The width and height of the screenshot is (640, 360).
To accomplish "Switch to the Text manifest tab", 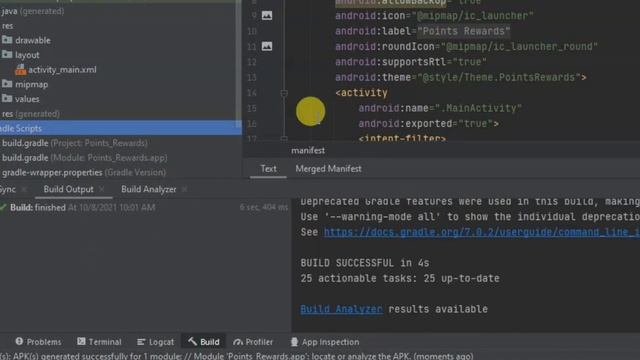I will [268, 169].
